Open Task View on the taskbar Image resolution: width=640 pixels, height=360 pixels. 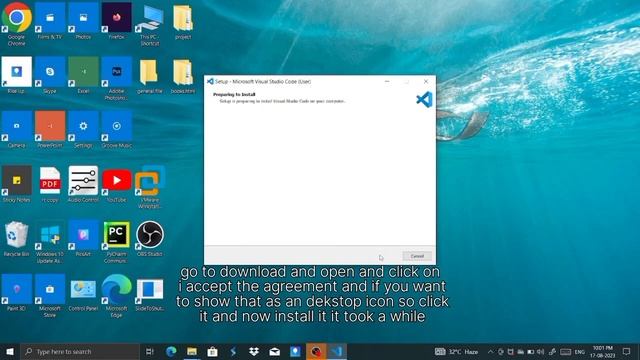point(150,351)
